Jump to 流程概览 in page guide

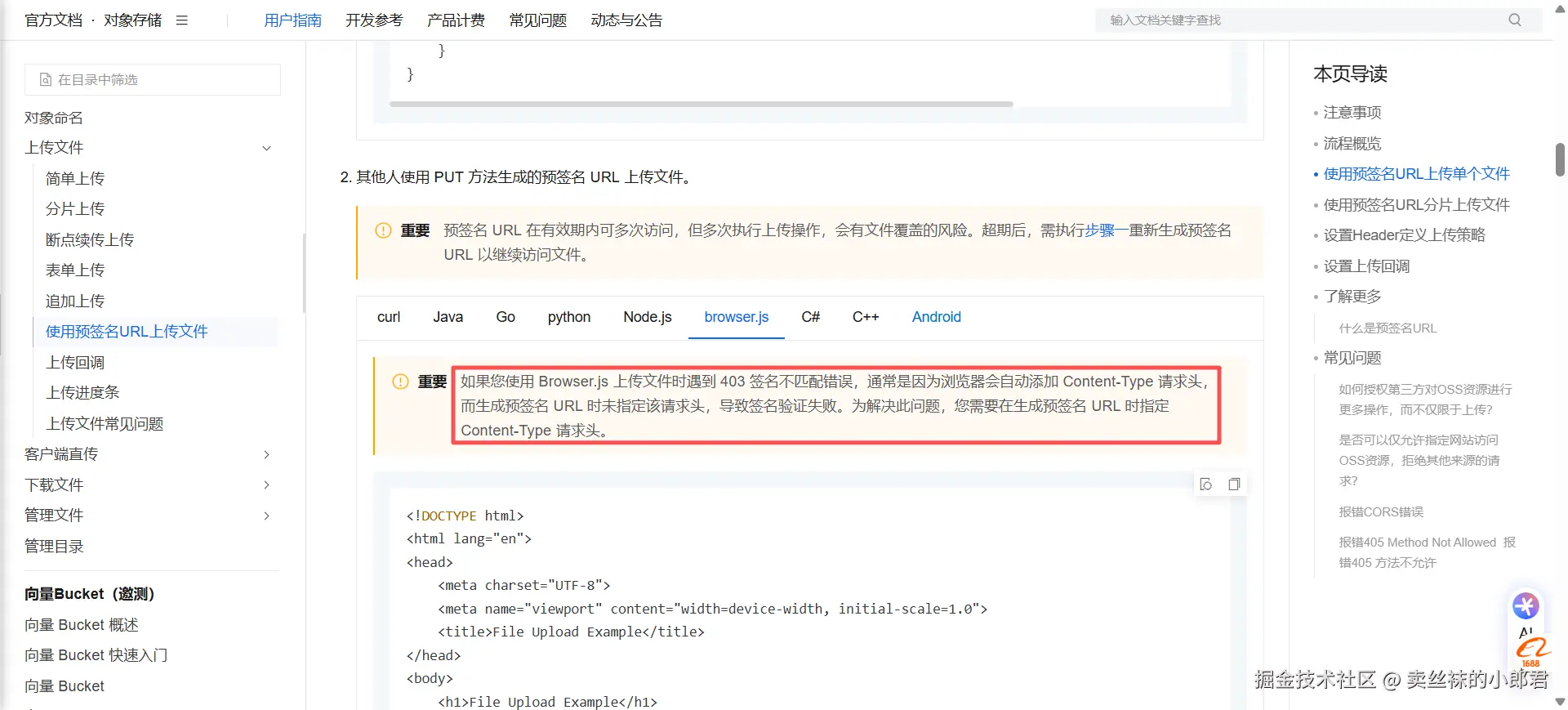[x=1352, y=144]
